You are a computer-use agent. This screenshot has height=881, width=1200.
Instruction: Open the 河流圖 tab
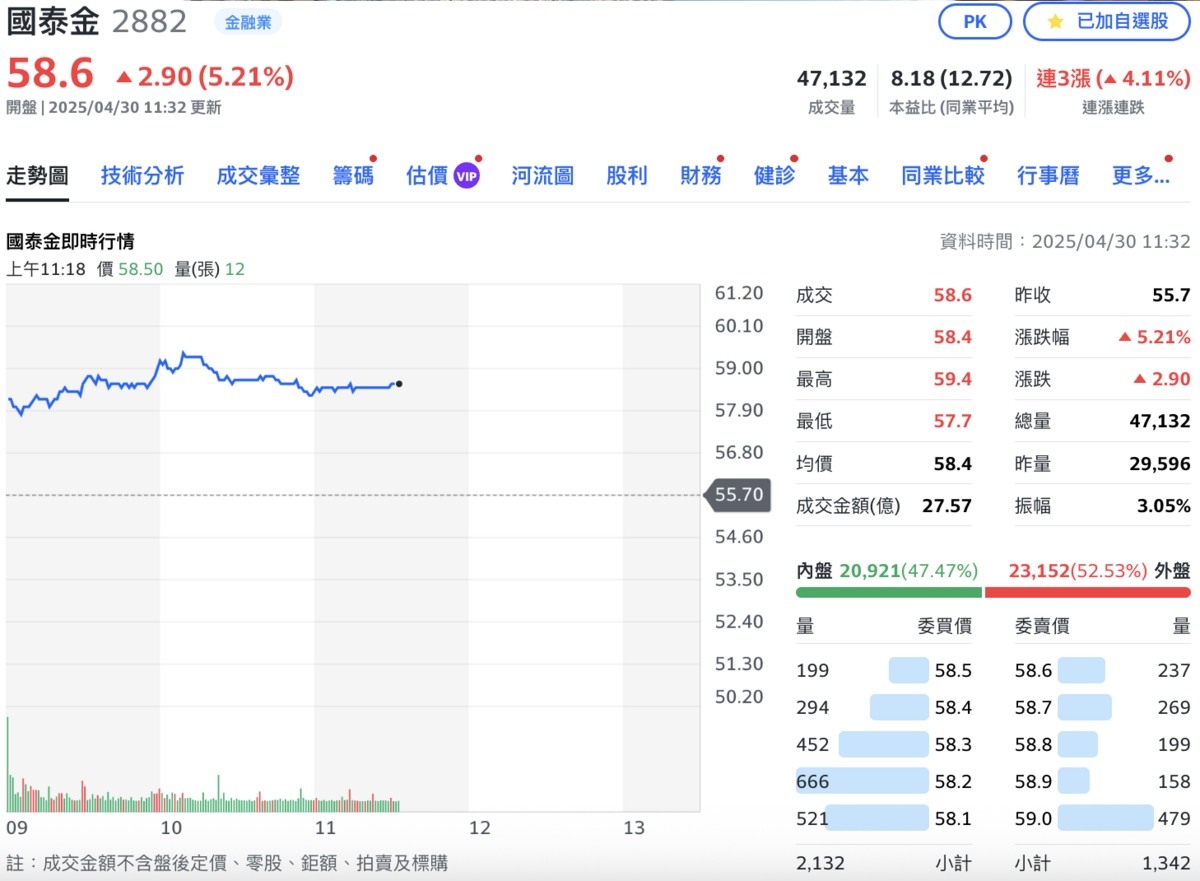click(x=543, y=176)
